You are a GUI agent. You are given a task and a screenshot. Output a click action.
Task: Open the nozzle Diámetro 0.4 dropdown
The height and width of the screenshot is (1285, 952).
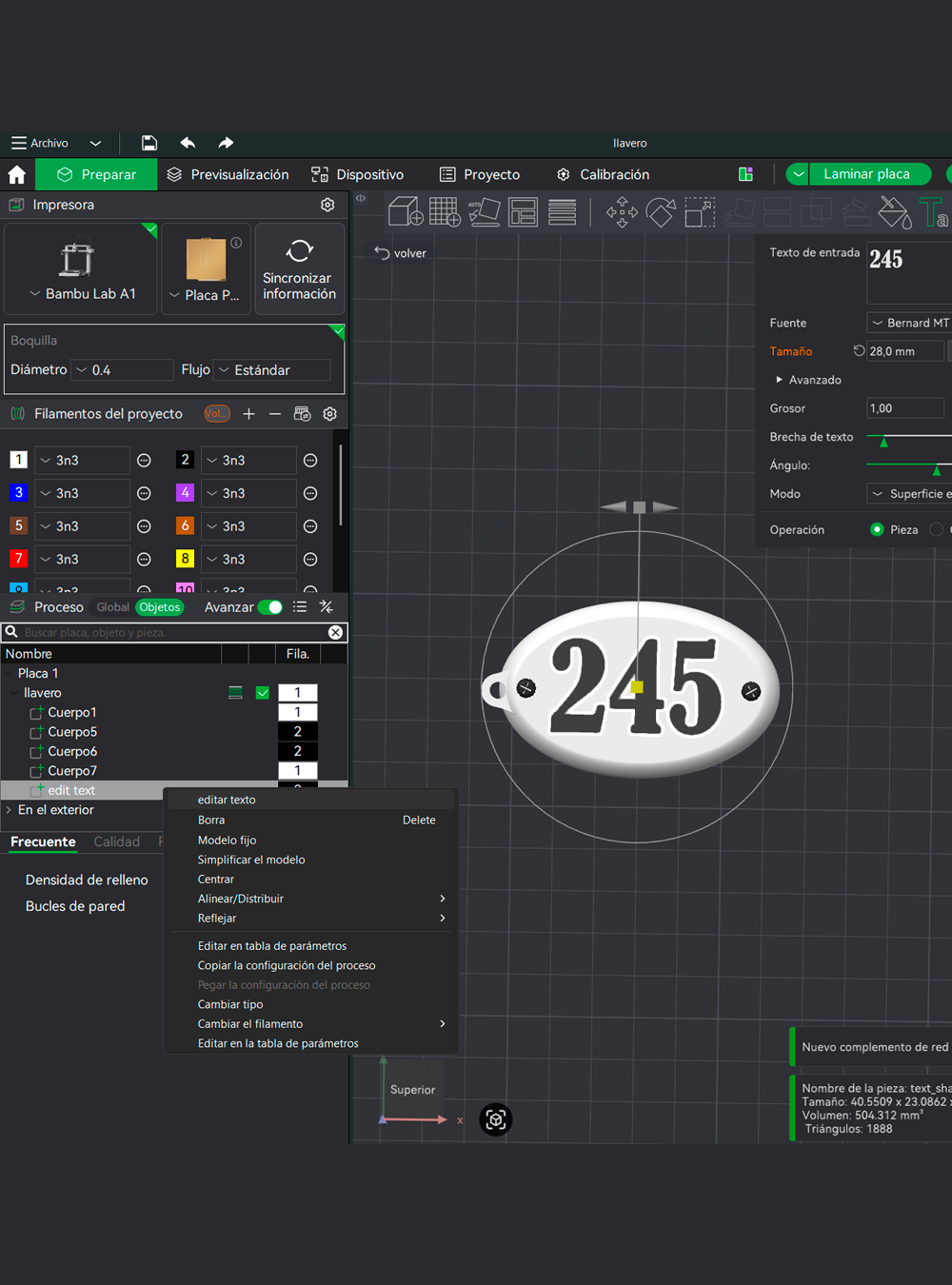pyautogui.click(x=123, y=369)
